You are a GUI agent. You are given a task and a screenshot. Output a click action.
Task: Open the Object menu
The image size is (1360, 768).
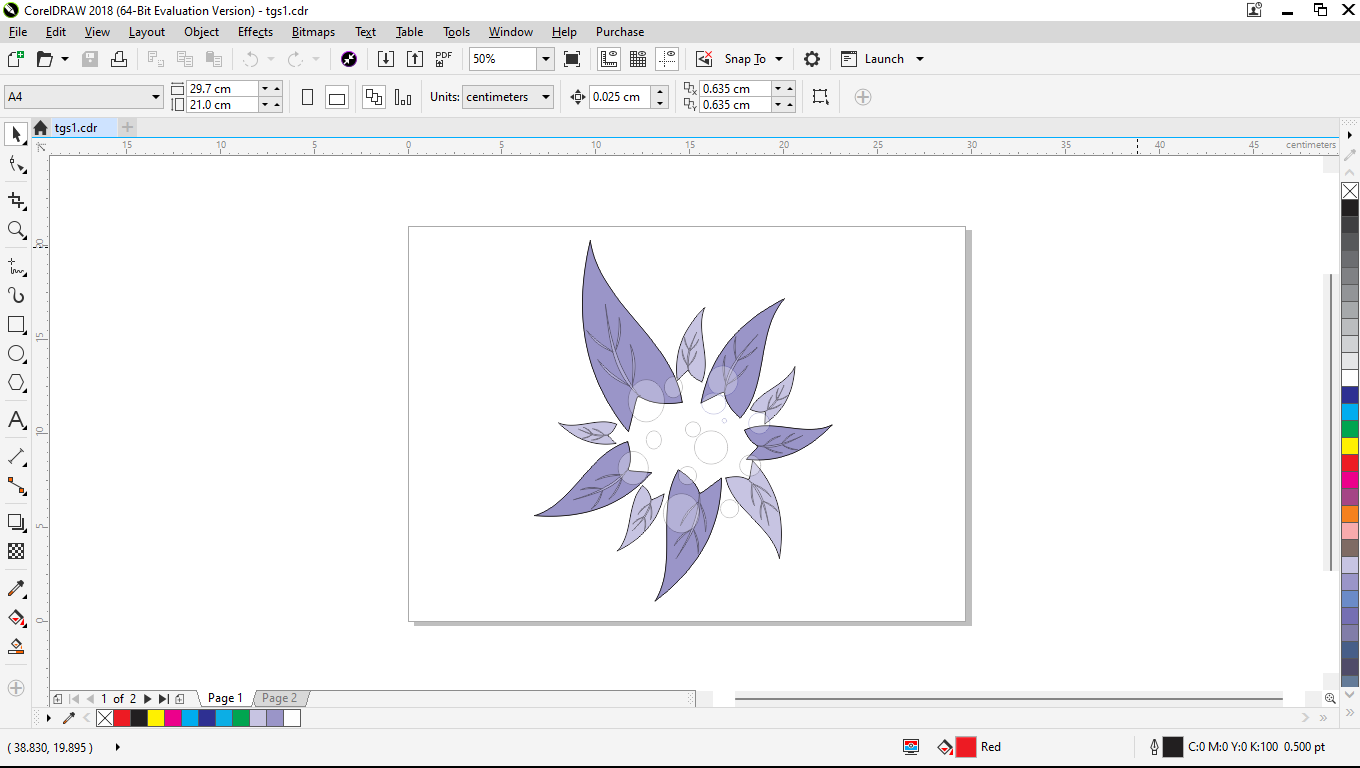pyautogui.click(x=202, y=32)
